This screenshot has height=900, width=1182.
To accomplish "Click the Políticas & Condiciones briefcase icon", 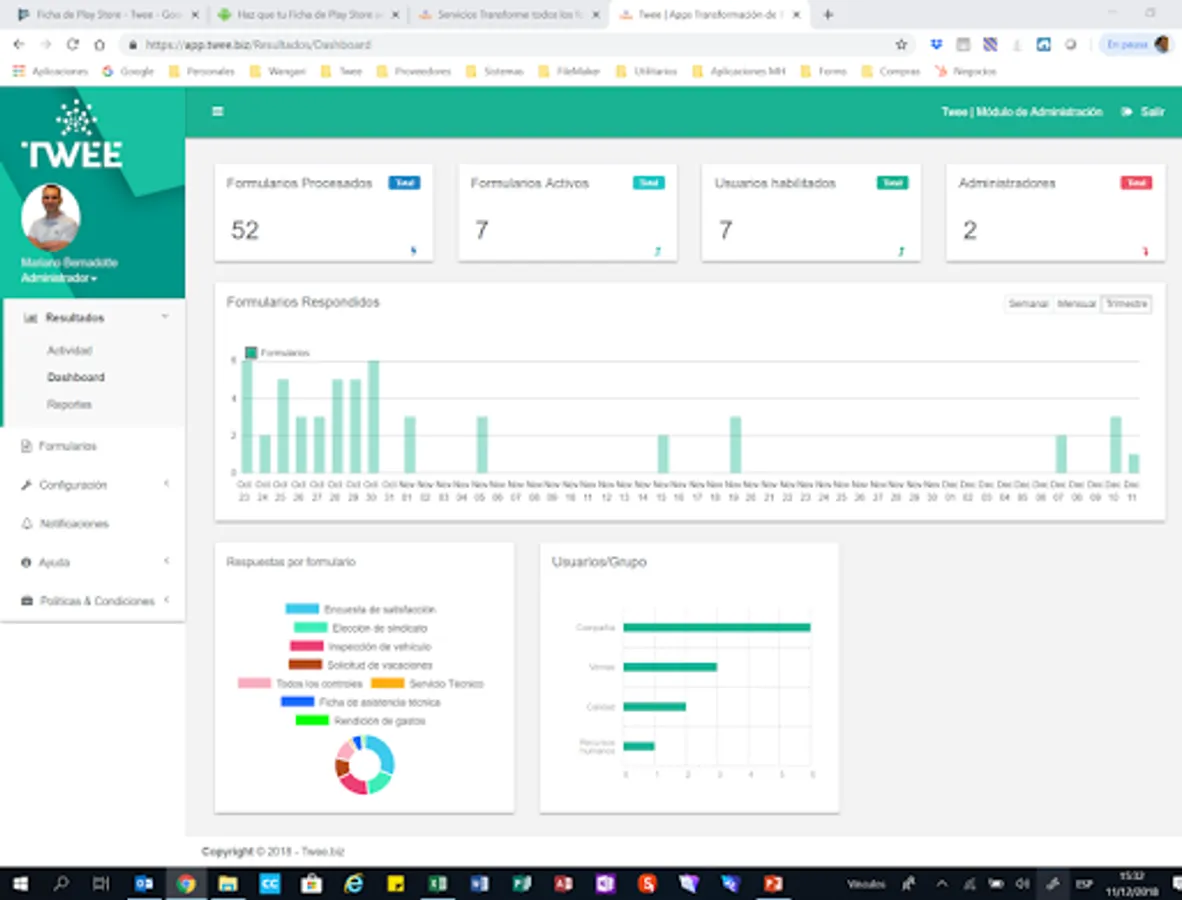I will pos(27,601).
